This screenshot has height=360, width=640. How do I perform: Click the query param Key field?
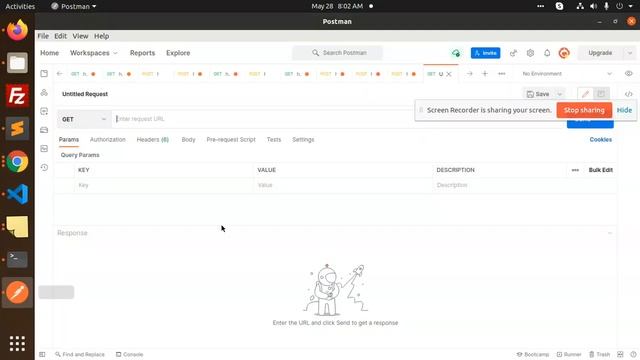click(163, 185)
